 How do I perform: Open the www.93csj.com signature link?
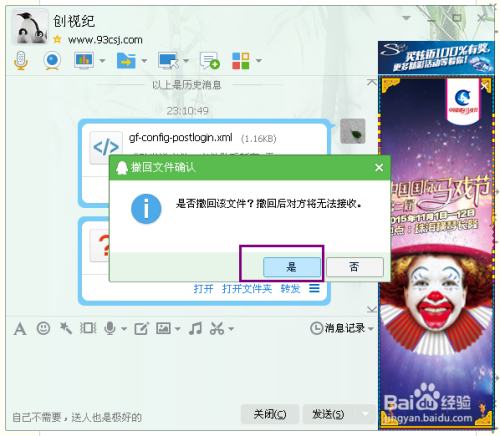[x=105, y=40]
